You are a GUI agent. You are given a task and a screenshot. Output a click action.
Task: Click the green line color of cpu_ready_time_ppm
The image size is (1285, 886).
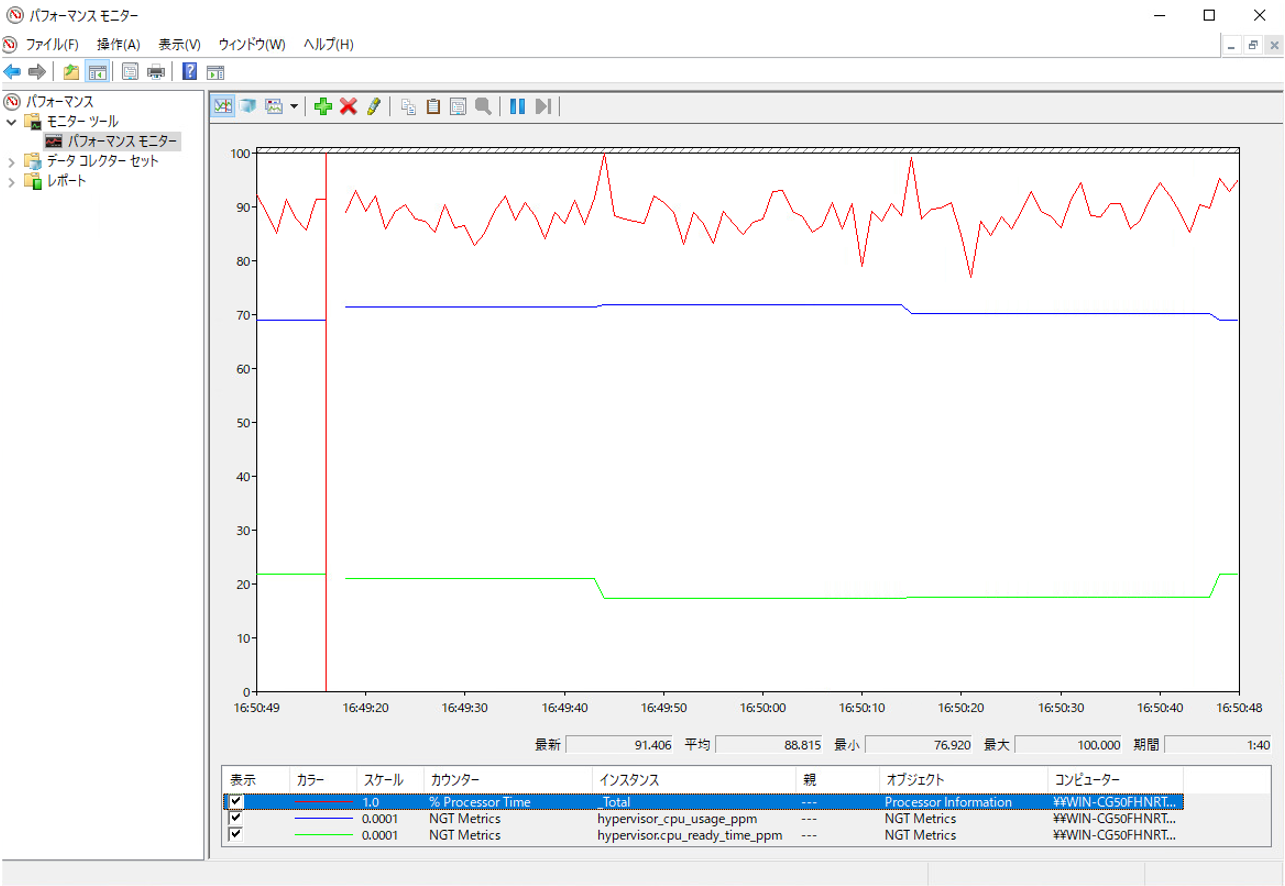(324, 834)
